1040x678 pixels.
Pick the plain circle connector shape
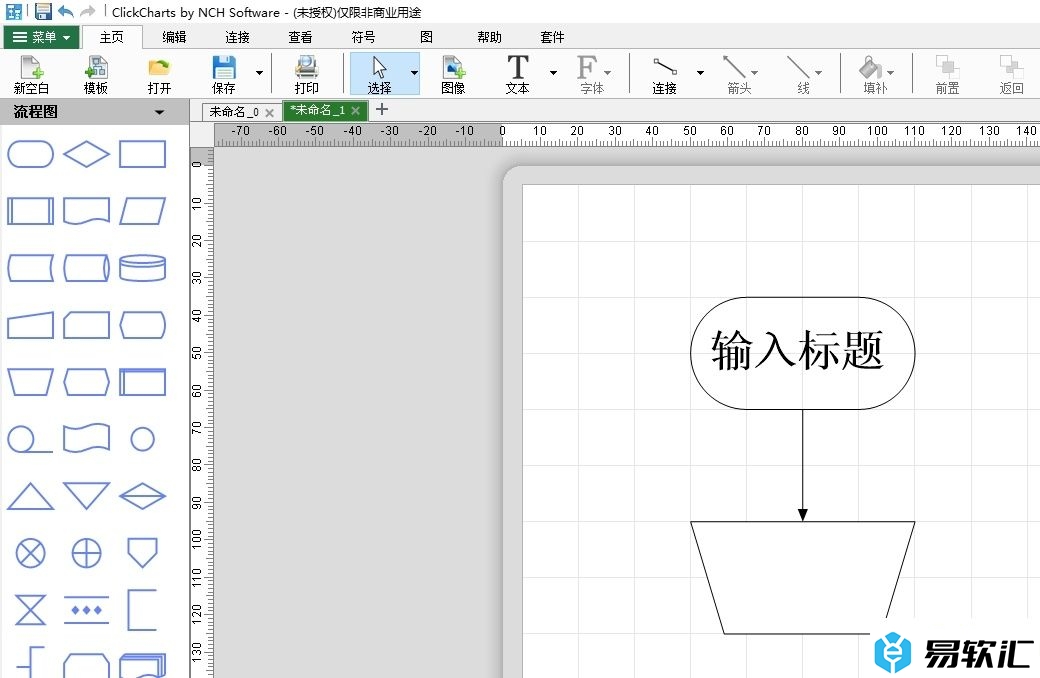click(143, 439)
